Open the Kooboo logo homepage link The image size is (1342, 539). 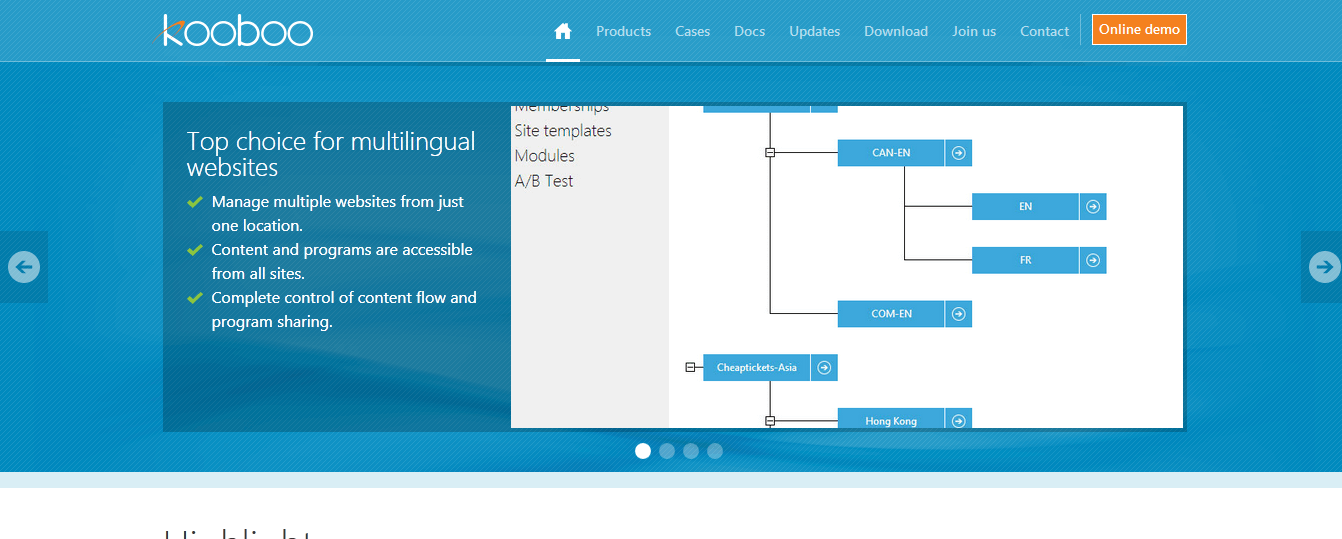coord(238,30)
